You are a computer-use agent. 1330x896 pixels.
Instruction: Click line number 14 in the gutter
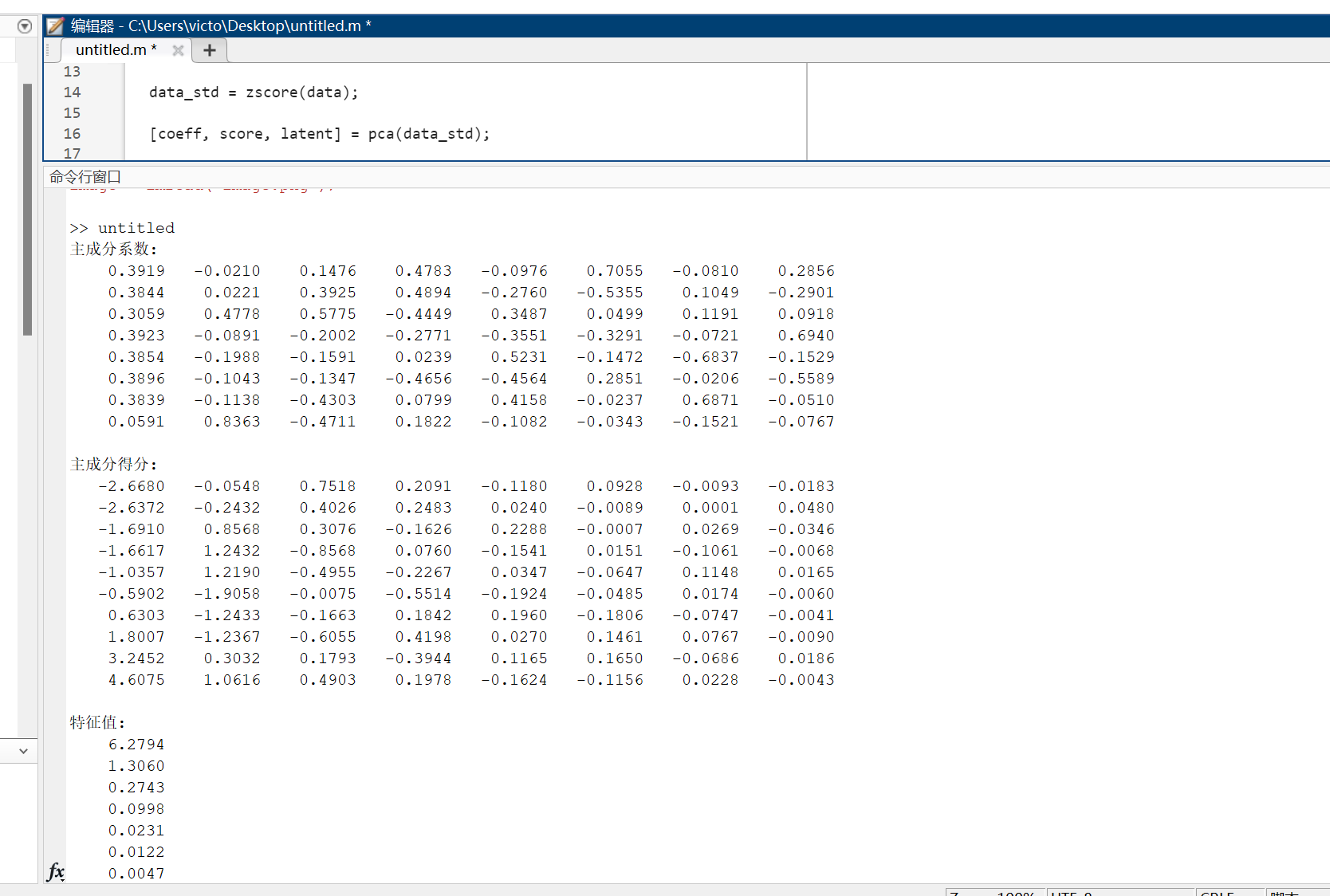point(72,92)
